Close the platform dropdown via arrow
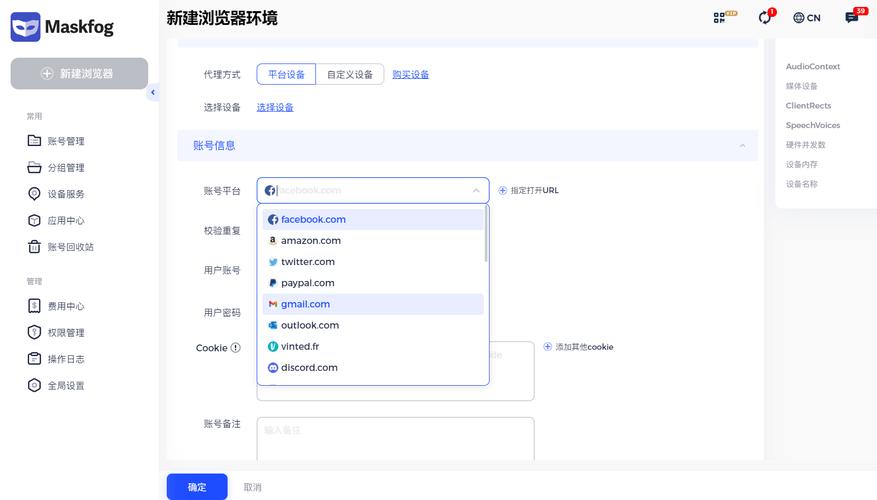Image resolution: width=877 pixels, height=500 pixels. click(476, 191)
